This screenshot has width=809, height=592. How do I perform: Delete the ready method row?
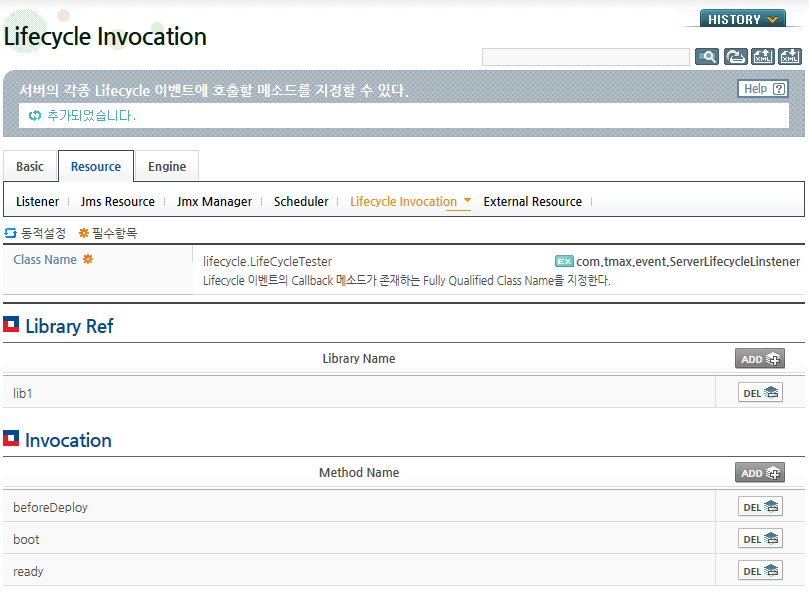760,571
